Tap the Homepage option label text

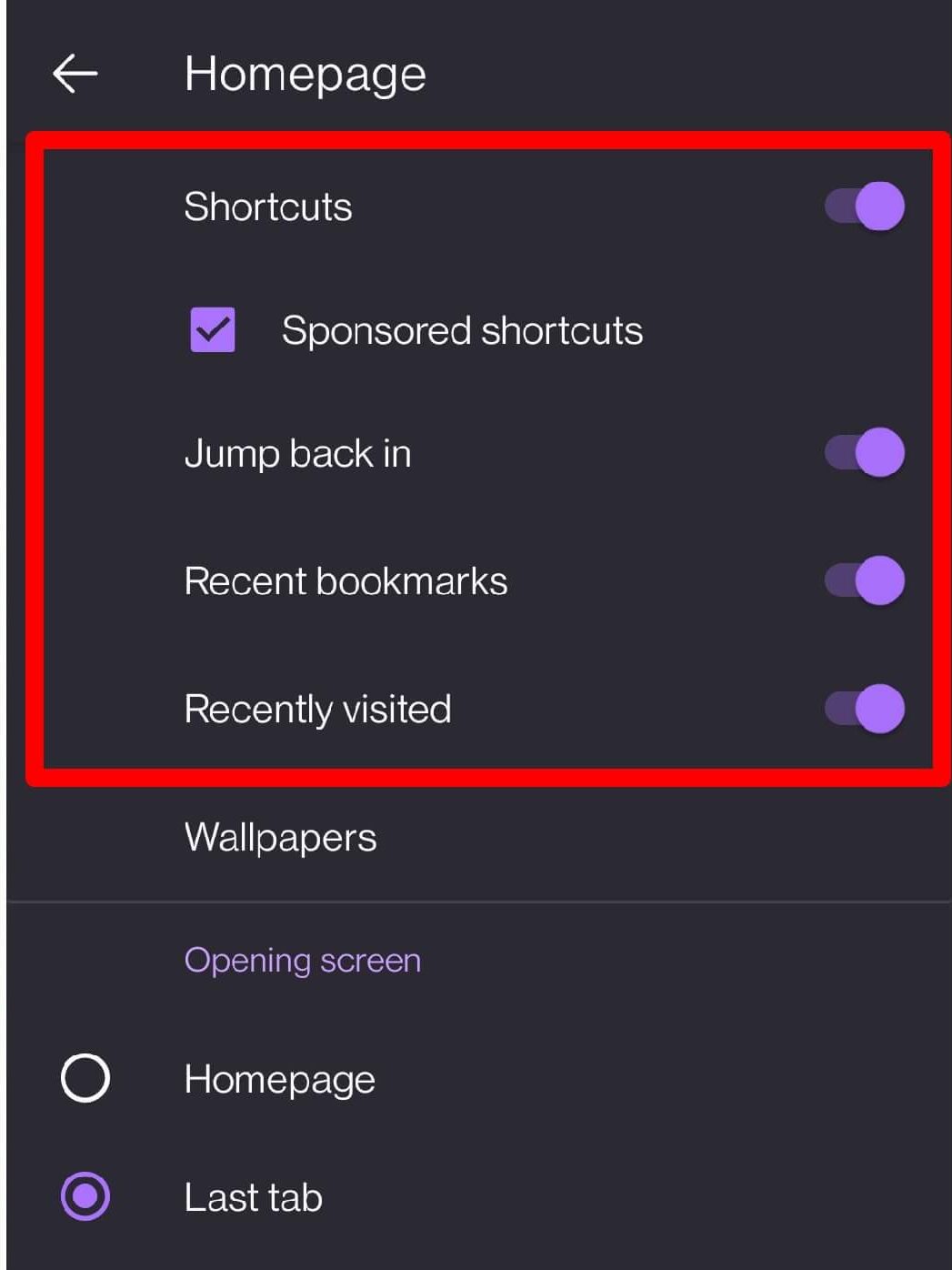(x=279, y=1080)
